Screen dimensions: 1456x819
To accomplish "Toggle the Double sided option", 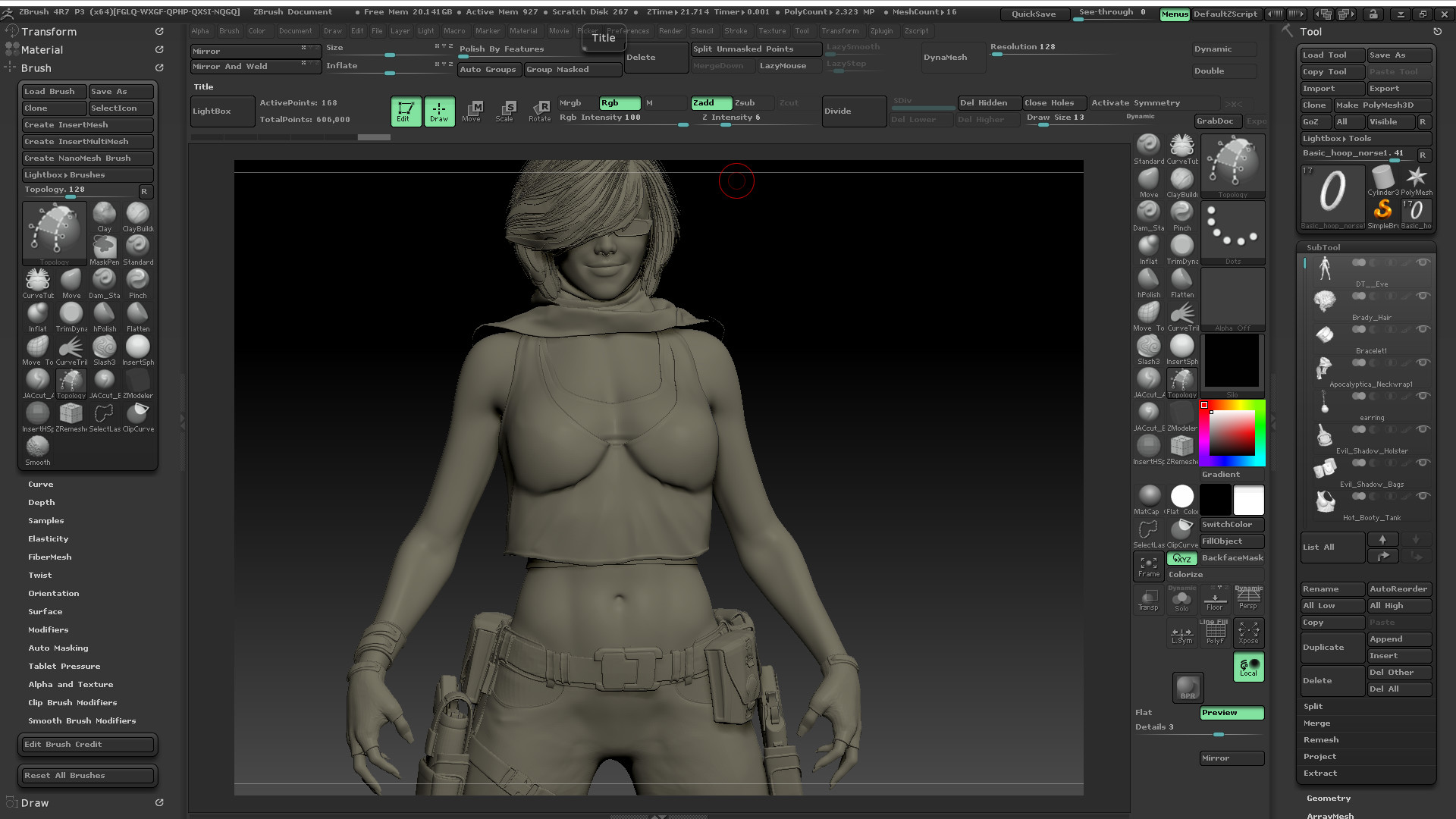I will pyautogui.click(x=1224, y=71).
